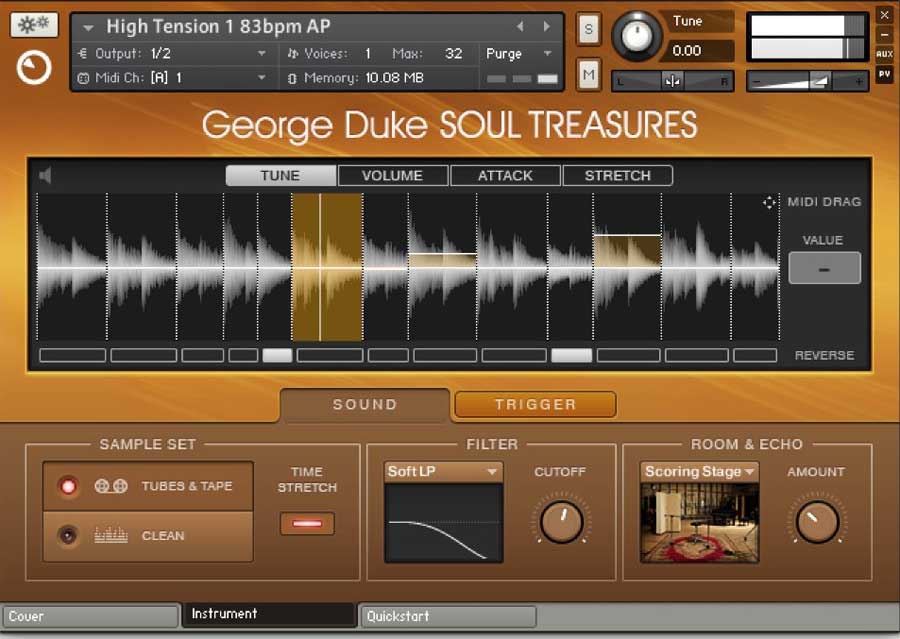This screenshot has height=639, width=900.
Task: Open the AUX sends panel
Action: click(x=885, y=54)
